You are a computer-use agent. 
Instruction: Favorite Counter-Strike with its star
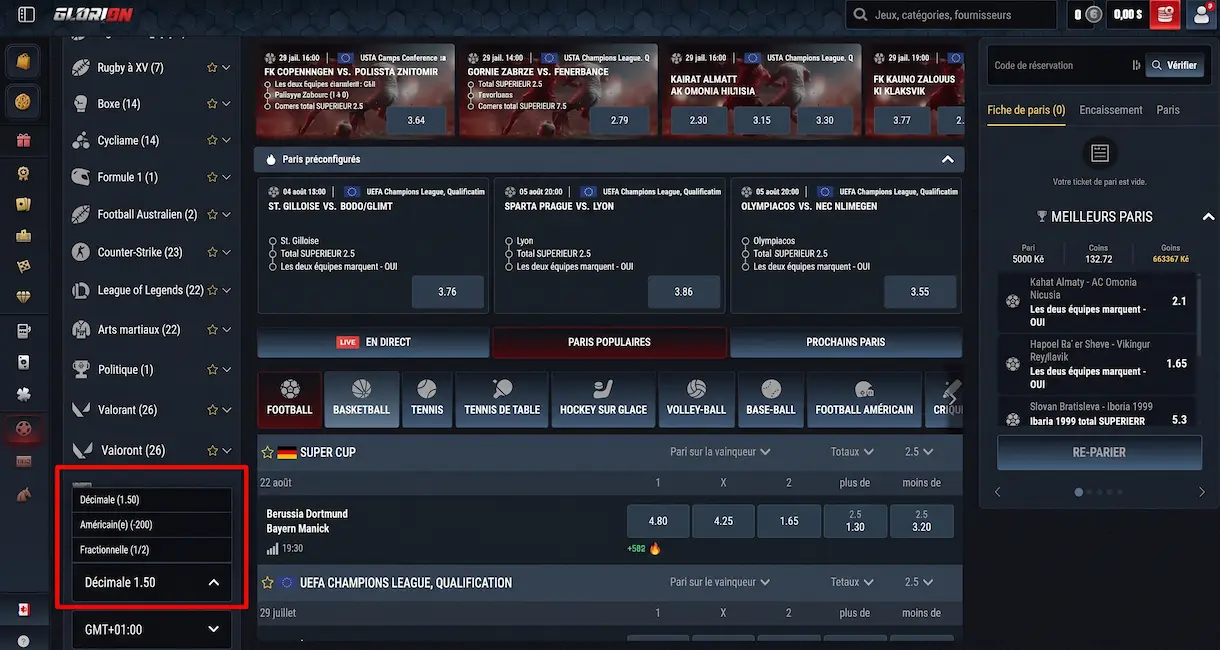[212, 253]
